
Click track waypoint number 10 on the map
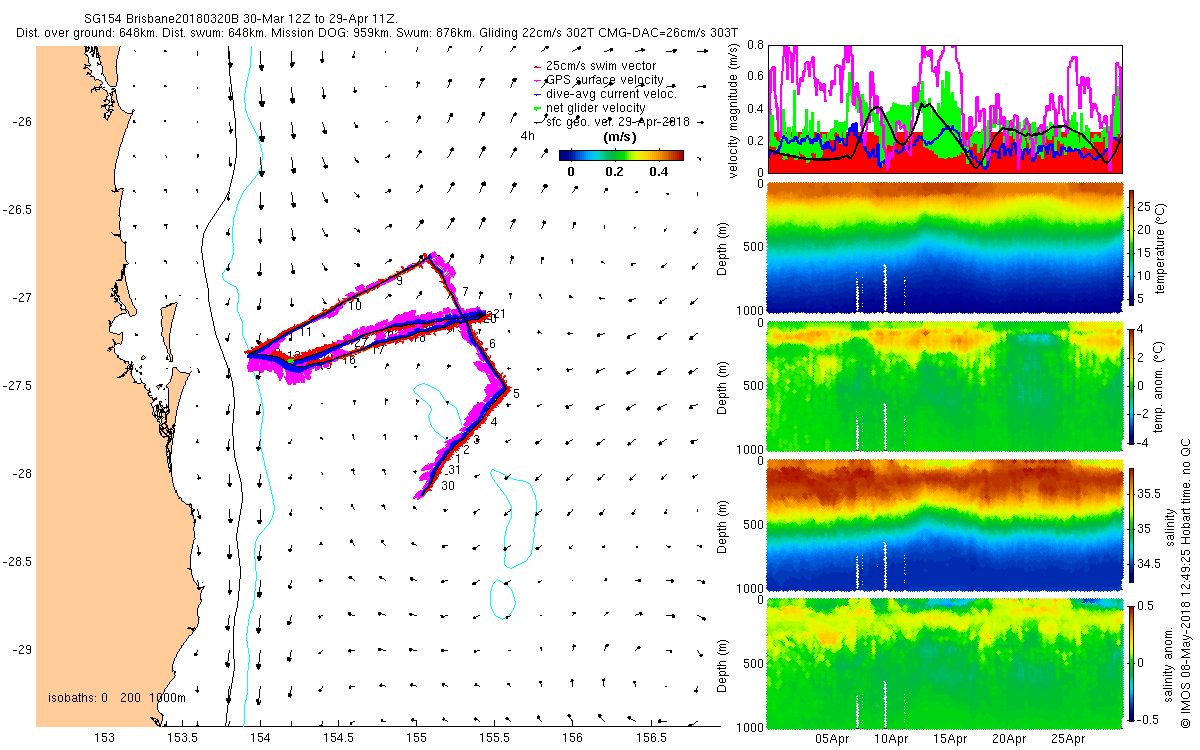pyautogui.click(x=355, y=306)
